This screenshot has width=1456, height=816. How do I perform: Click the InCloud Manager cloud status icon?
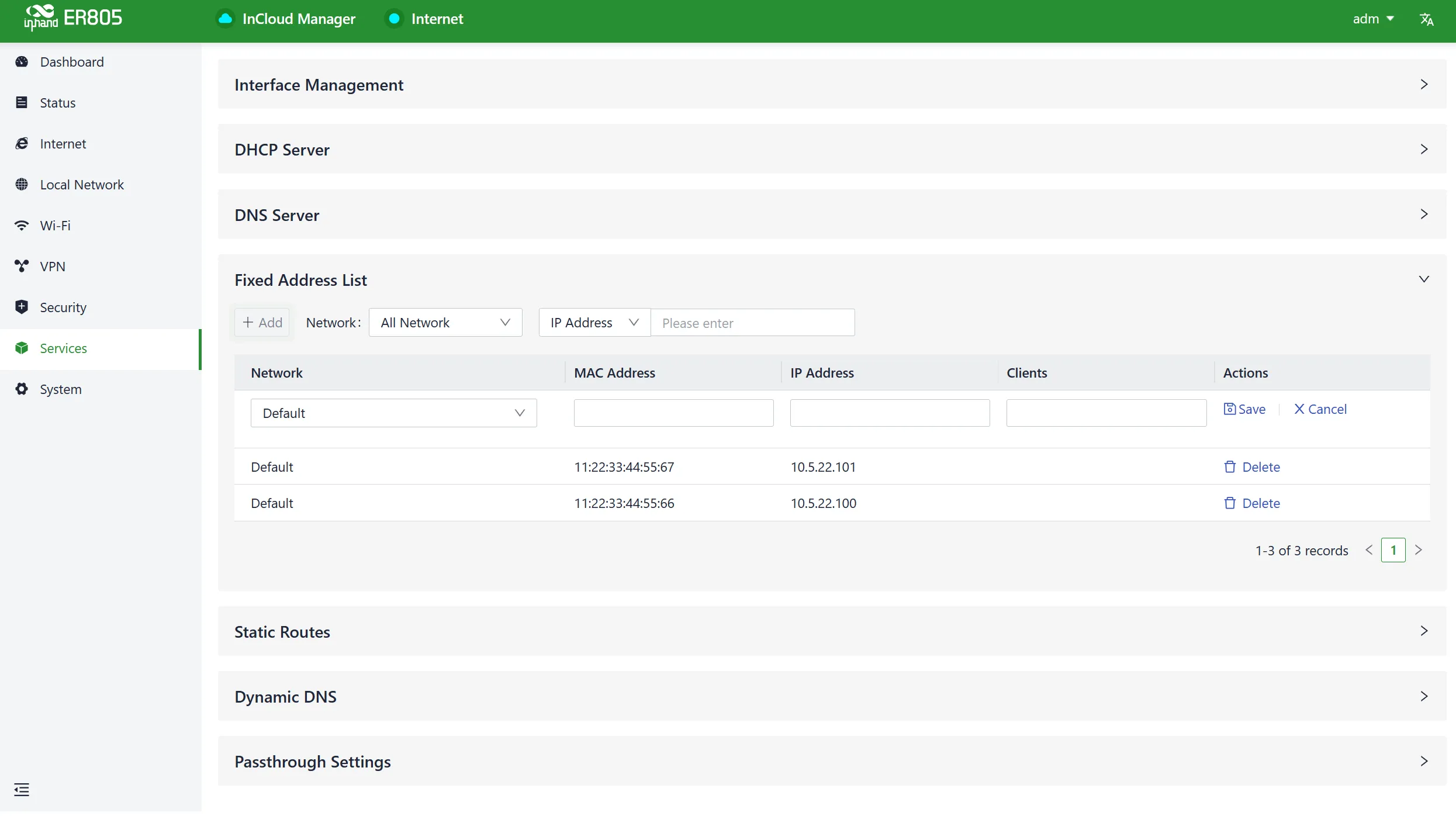tap(225, 19)
